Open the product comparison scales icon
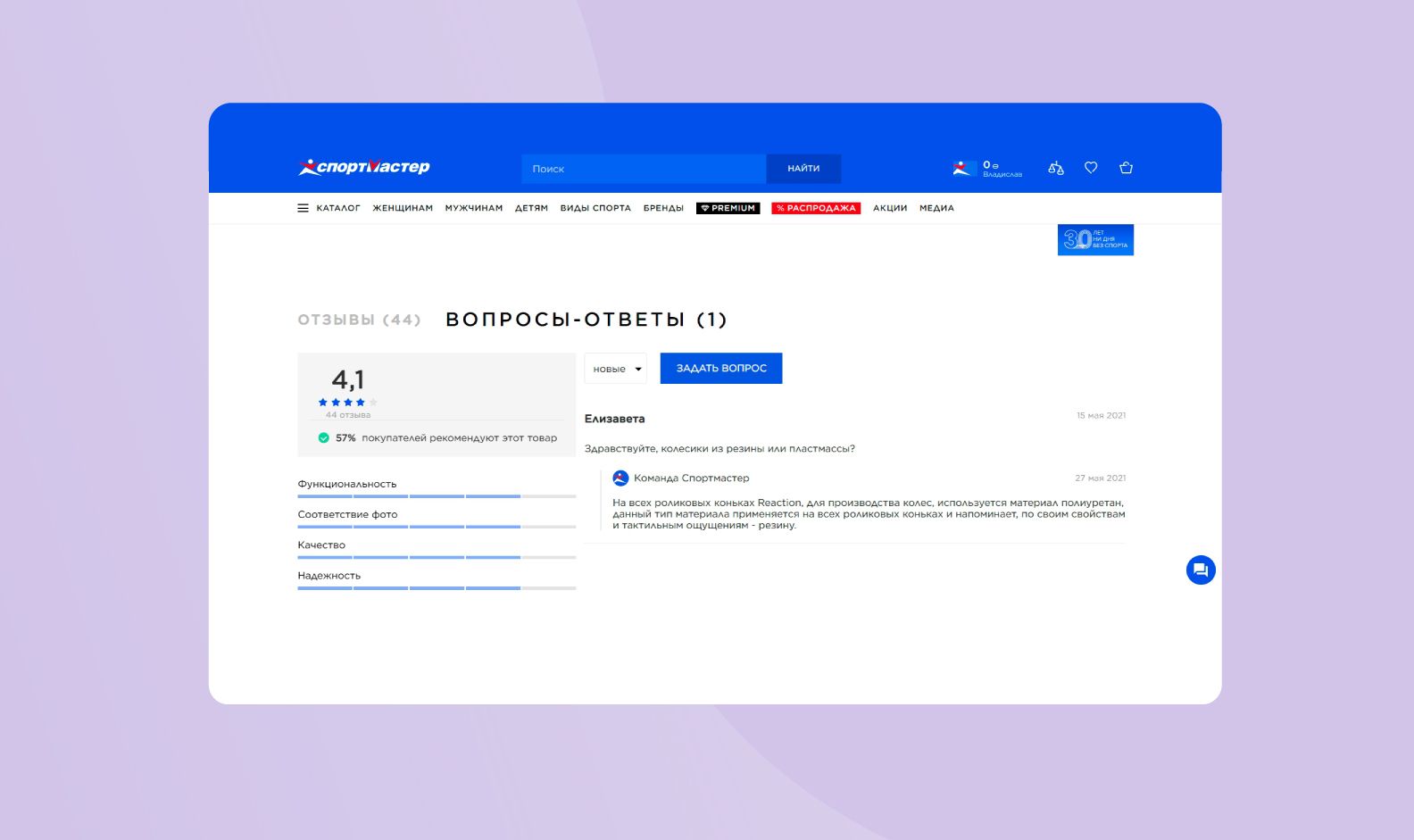 1056,168
